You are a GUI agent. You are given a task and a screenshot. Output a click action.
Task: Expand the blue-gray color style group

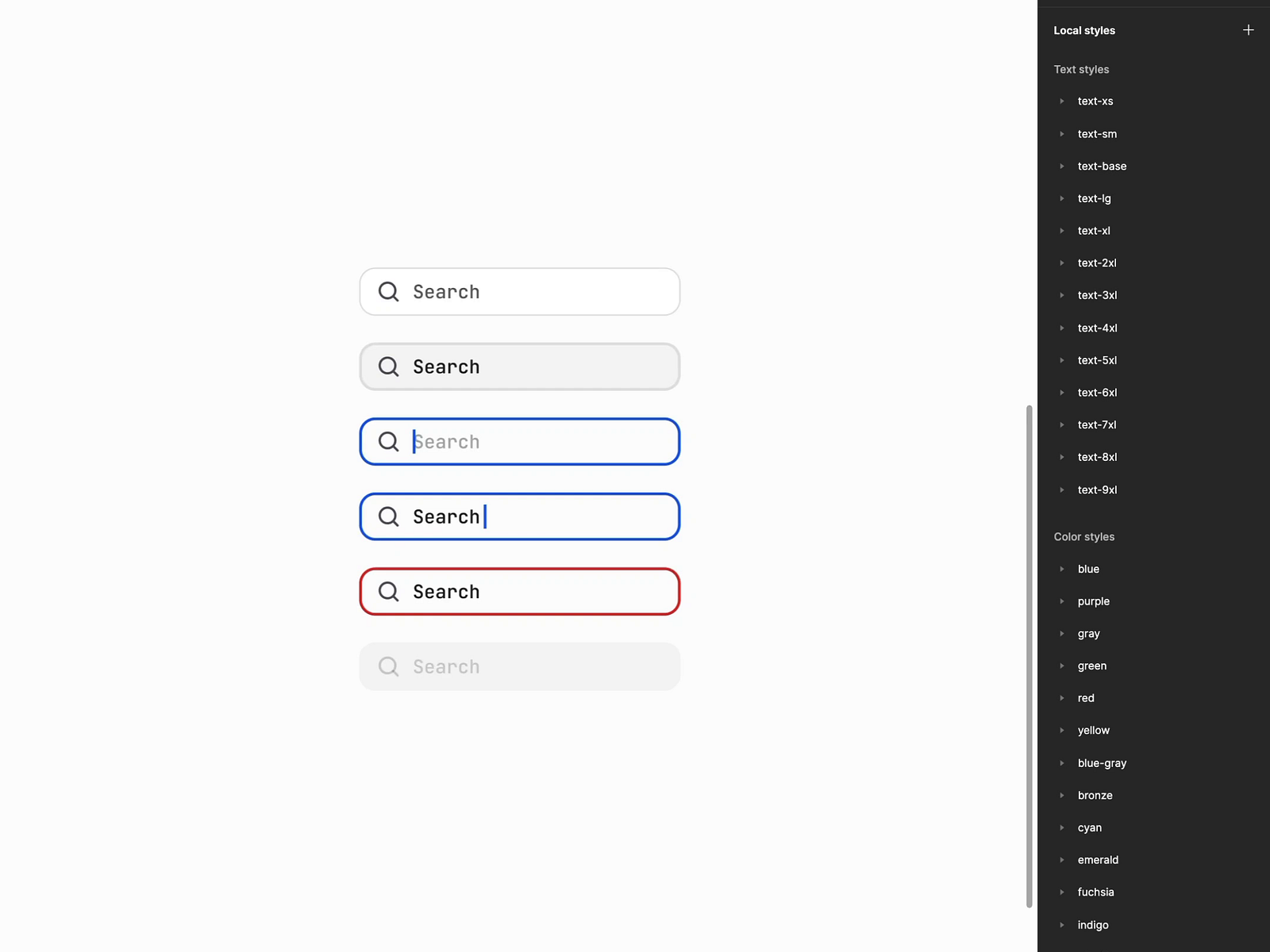pyautogui.click(x=1062, y=763)
